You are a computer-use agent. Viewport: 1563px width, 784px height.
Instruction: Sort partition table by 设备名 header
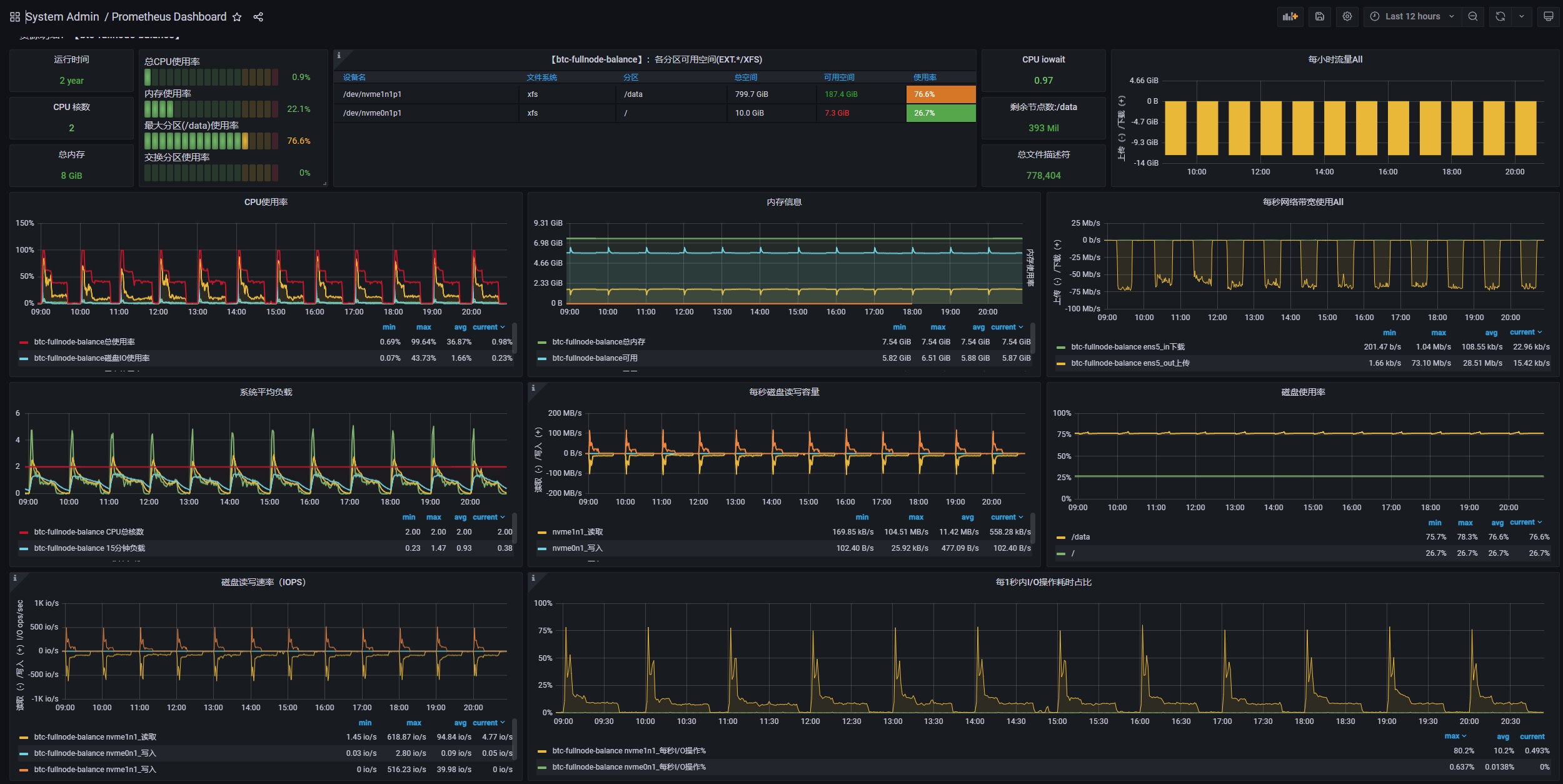click(x=354, y=78)
